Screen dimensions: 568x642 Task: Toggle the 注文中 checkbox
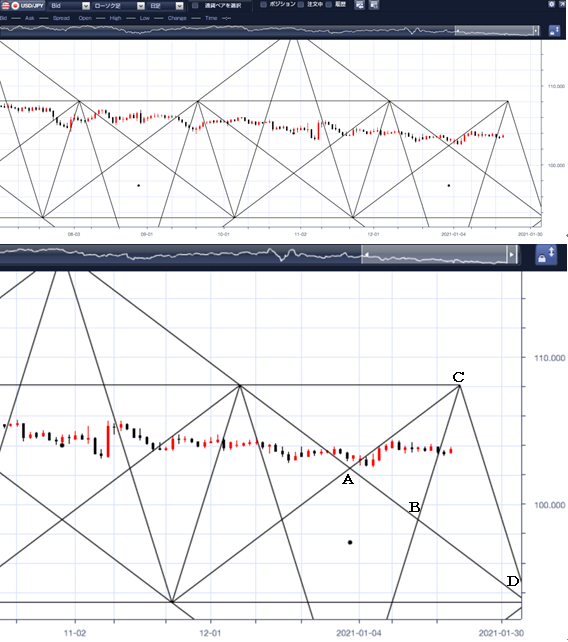(x=301, y=5)
